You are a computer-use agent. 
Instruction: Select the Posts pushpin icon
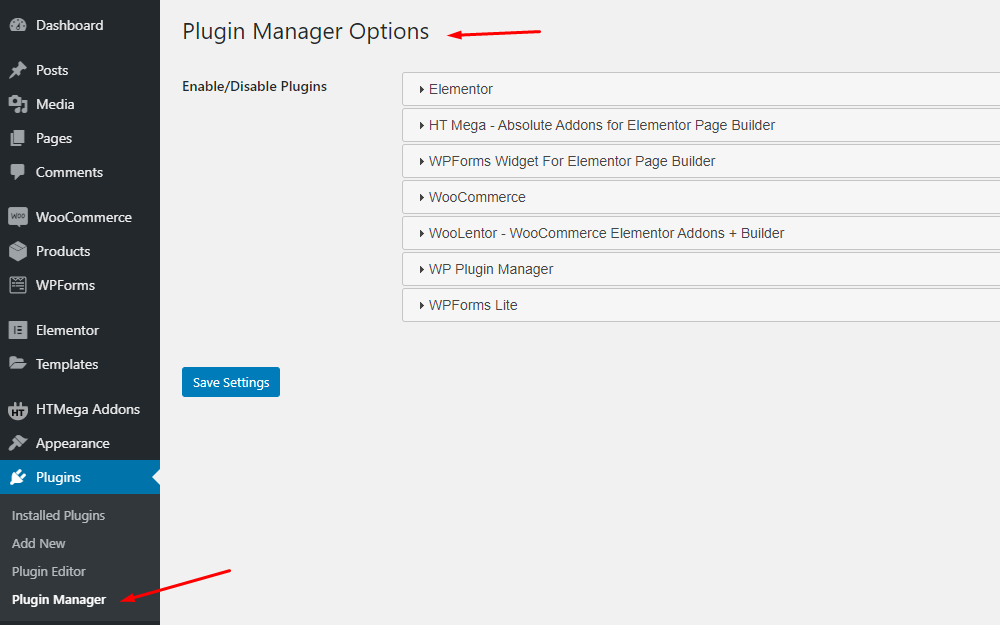(x=19, y=70)
